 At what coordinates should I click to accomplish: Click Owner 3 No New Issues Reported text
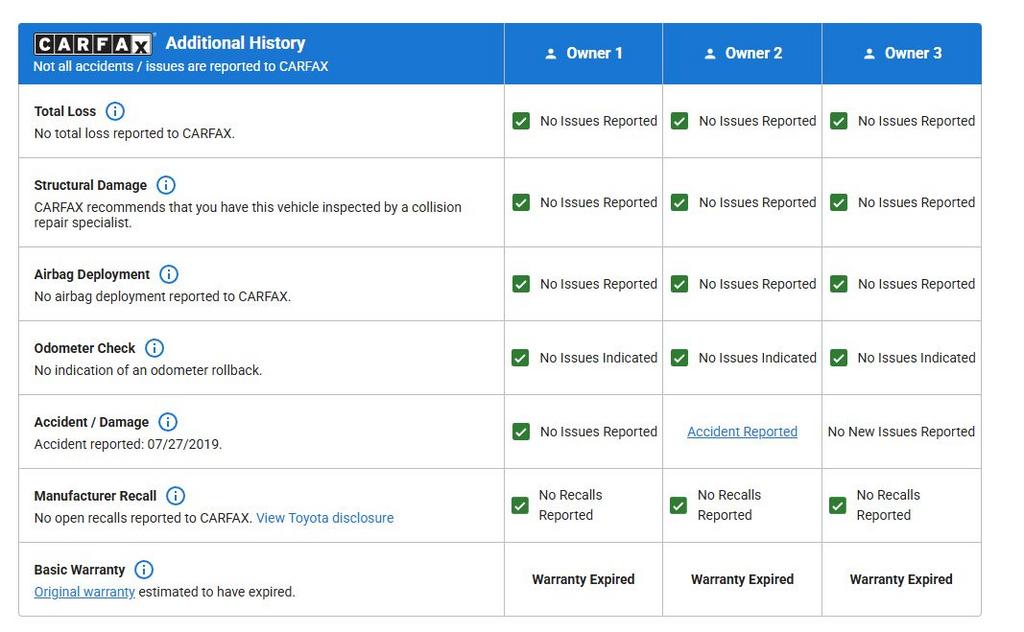901,432
